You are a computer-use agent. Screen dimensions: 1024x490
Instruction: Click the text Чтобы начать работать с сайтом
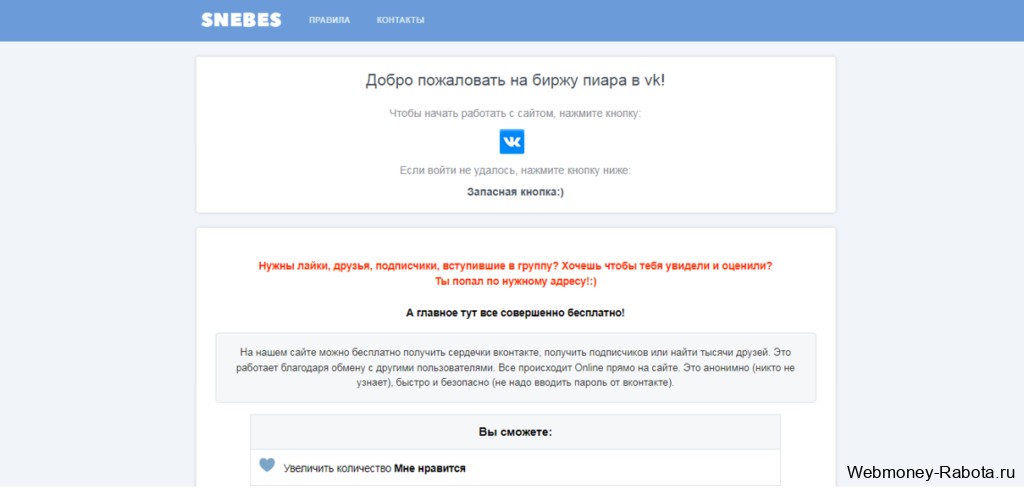coord(515,113)
